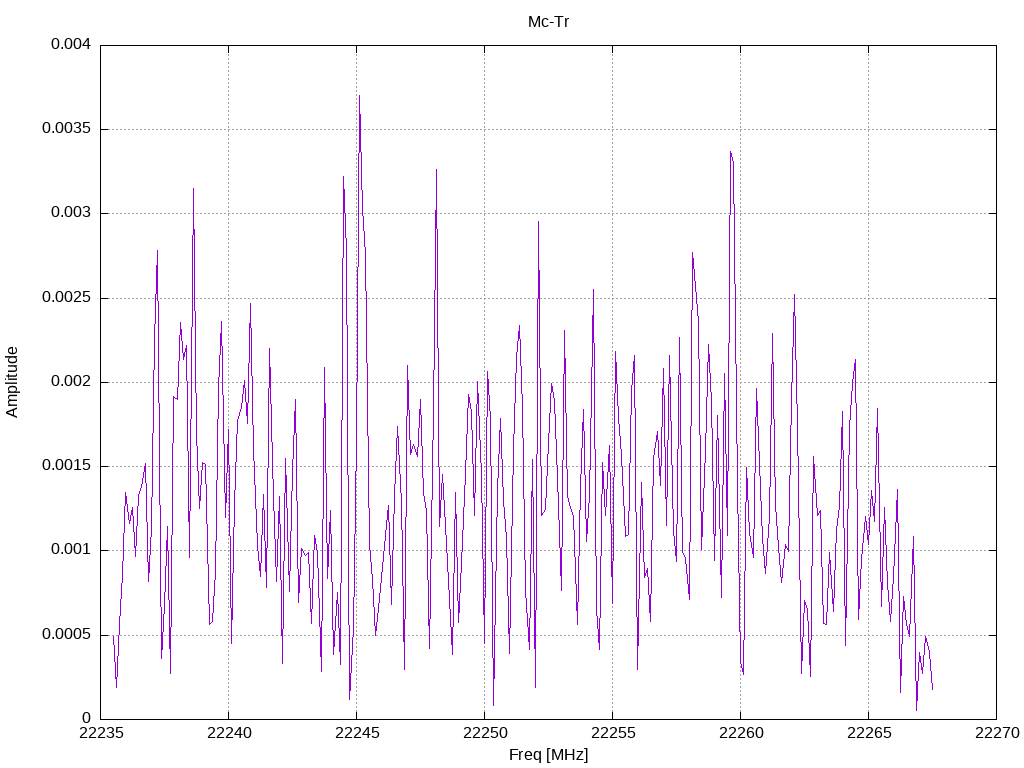Click the Freq [MHz] x-axis label
This screenshot has width=1024, height=768.
click(549, 755)
